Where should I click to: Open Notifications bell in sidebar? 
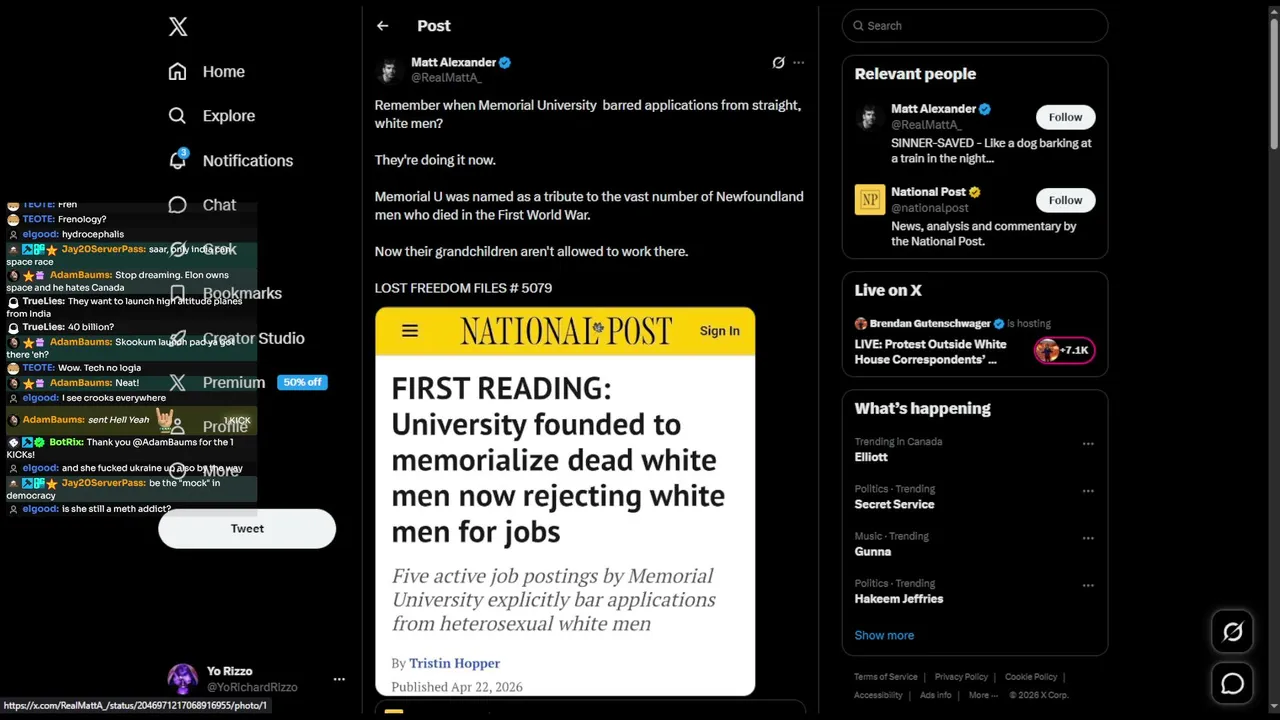pyautogui.click(x=178, y=160)
